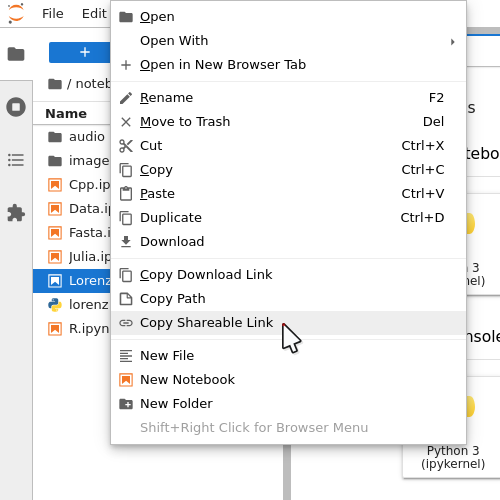Click the clipboard icon beside Paste
Viewport: 500px width, 500px height.
click(126, 194)
